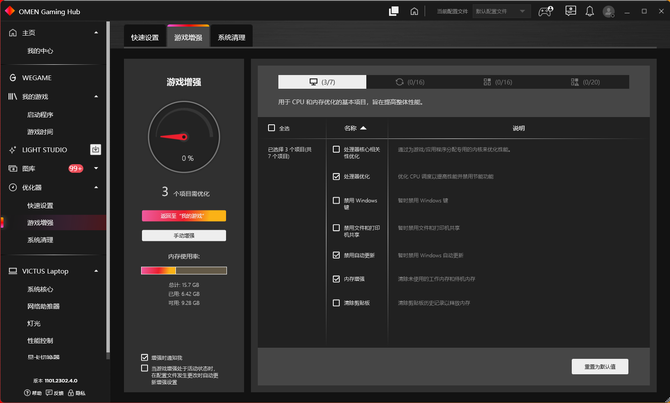Click the 重置为默认值 button
This screenshot has height=403, width=670.
[600, 367]
